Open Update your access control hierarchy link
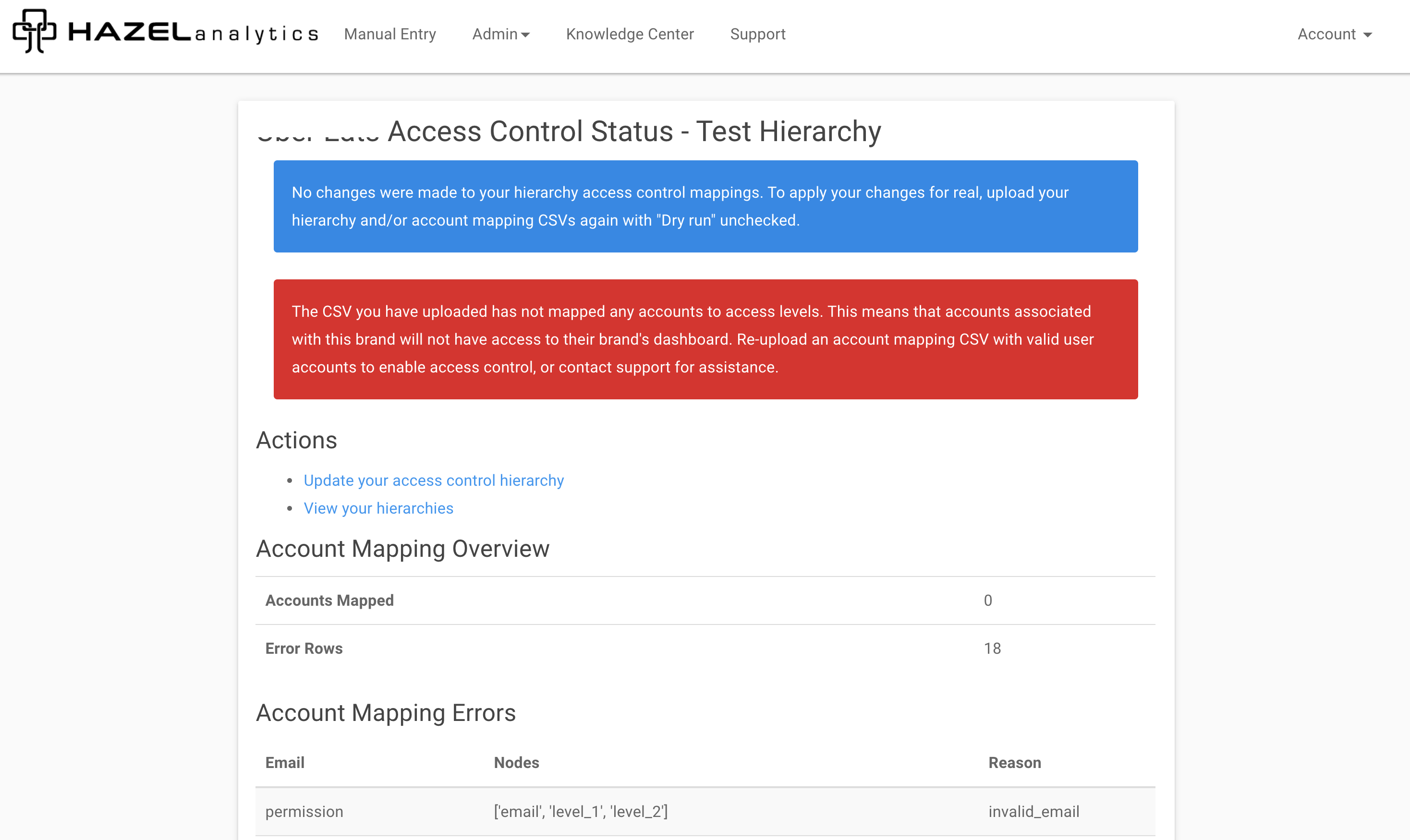The width and height of the screenshot is (1410, 840). (x=434, y=480)
